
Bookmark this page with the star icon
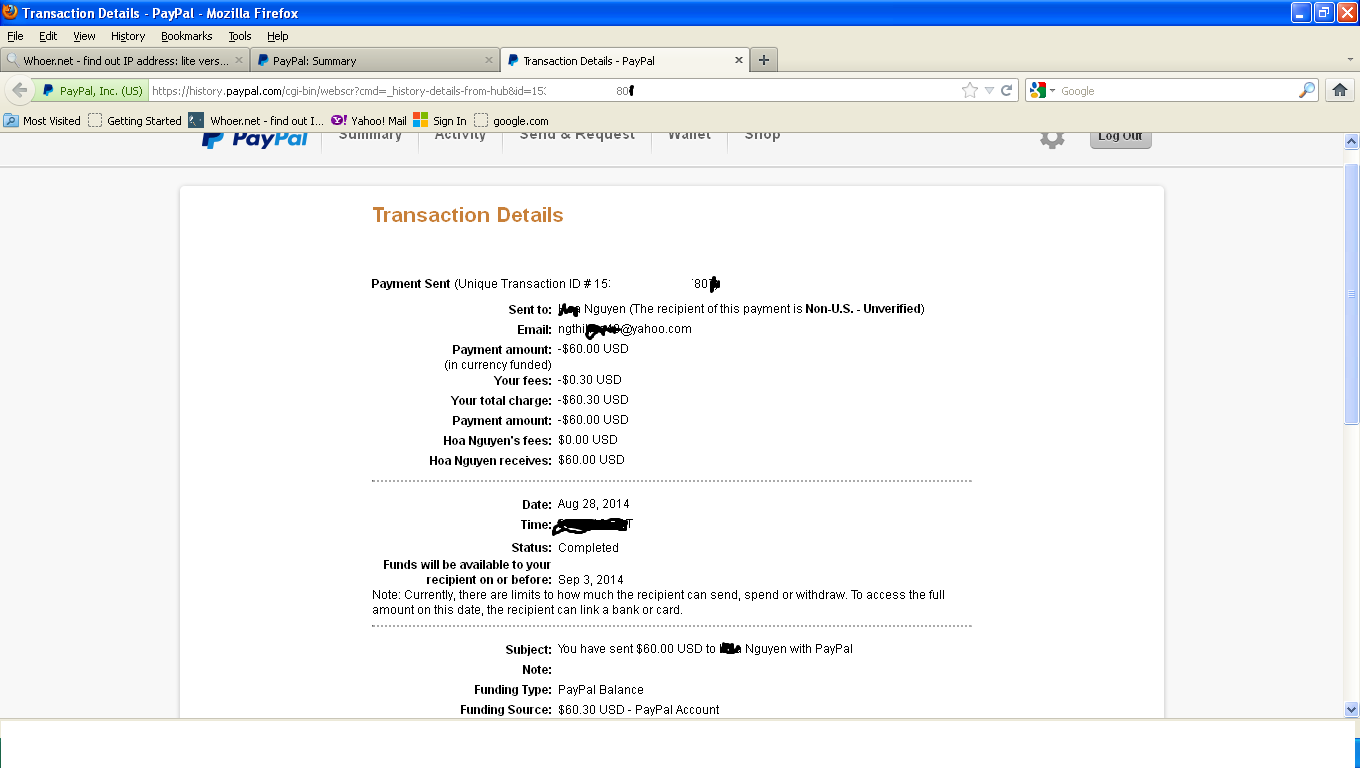point(969,90)
